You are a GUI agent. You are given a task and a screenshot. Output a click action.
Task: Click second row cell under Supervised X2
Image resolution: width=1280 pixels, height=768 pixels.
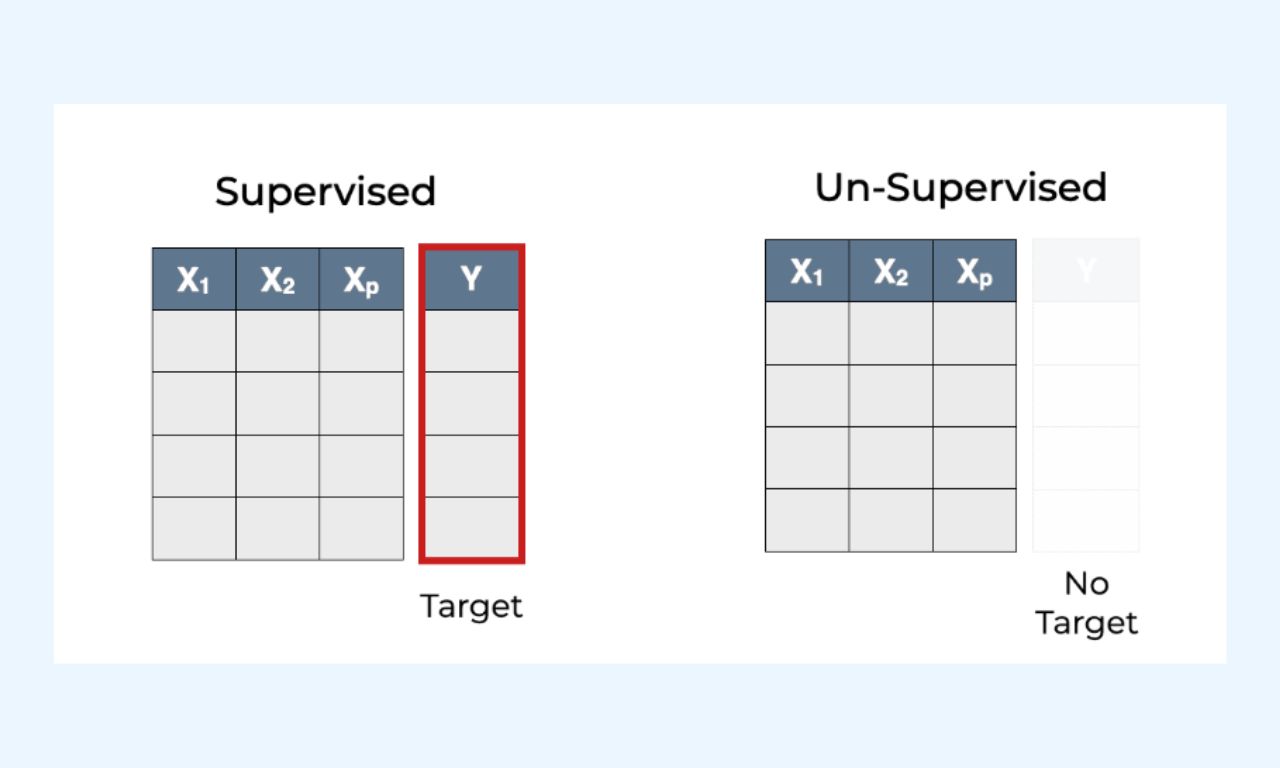pyautogui.click(x=278, y=403)
